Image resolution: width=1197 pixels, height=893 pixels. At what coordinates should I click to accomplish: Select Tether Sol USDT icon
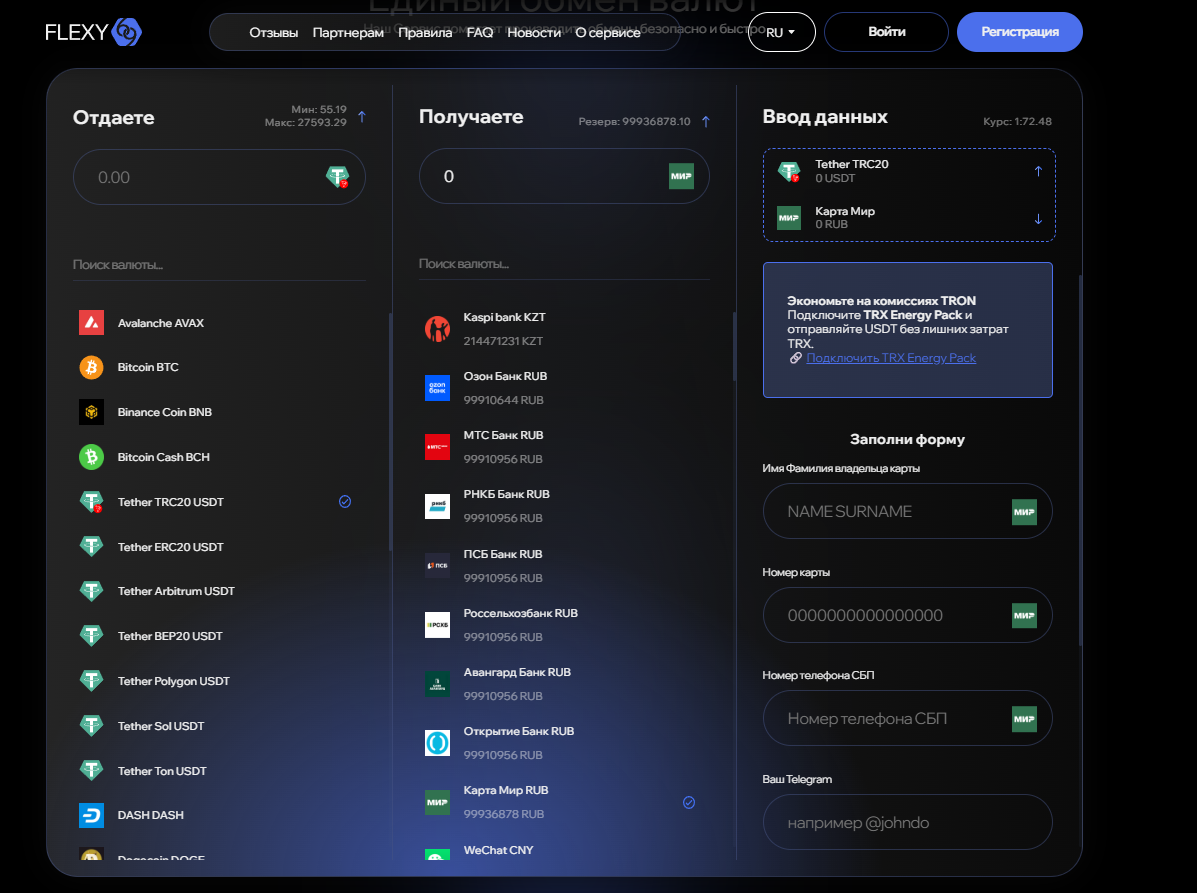tap(92, 726)
